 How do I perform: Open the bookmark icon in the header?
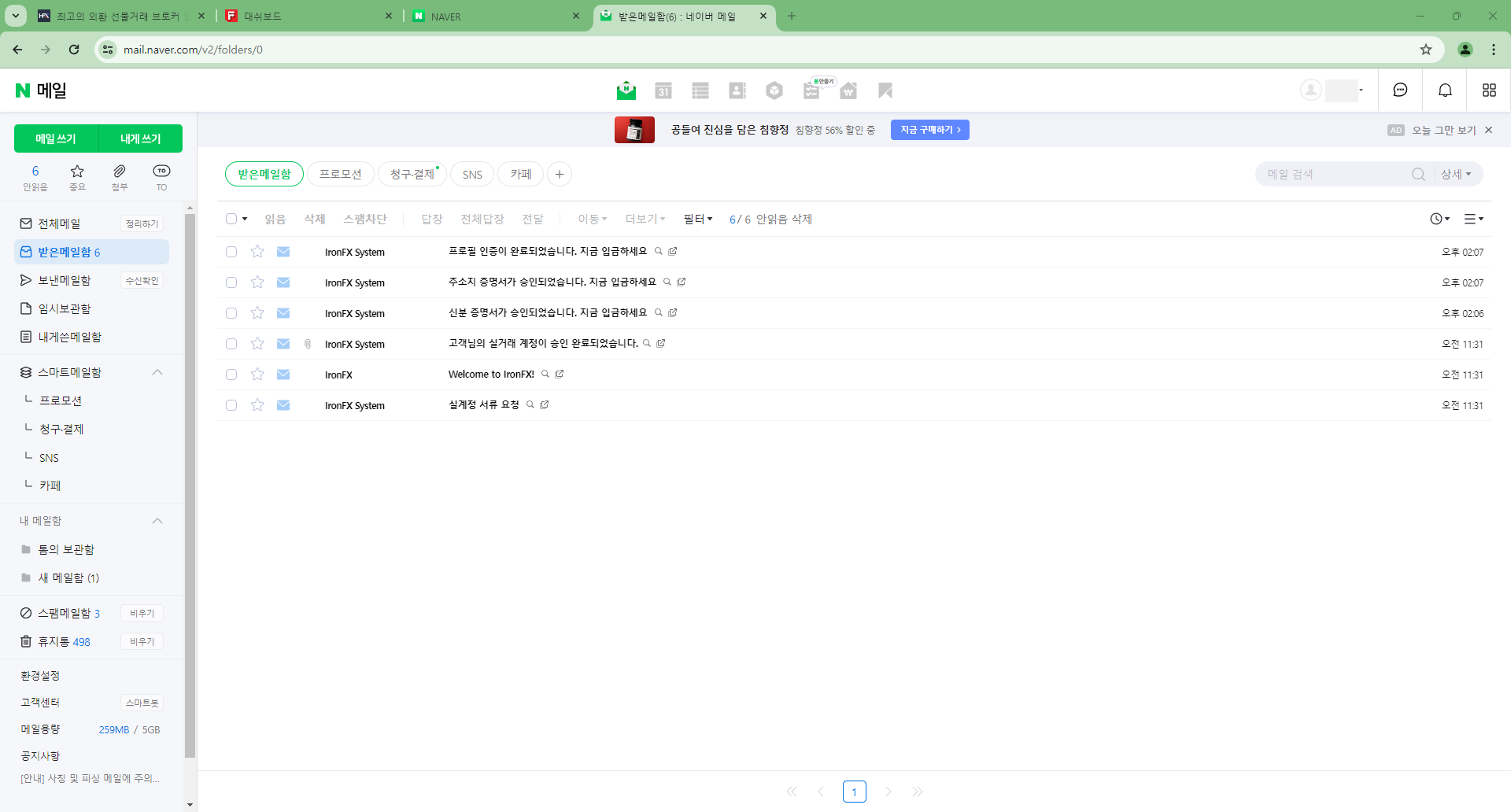885,90
